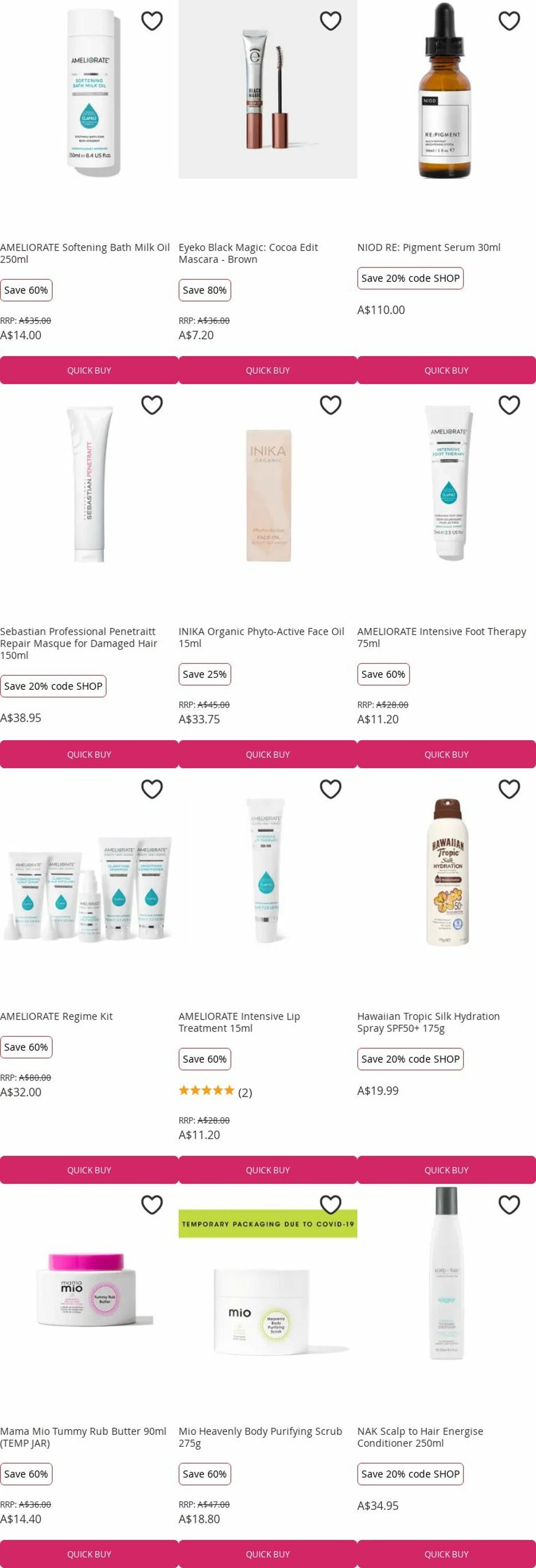
Task: Quick buy INIKA Organic Phyto-Active Face Oil
Action: point(267,754)
